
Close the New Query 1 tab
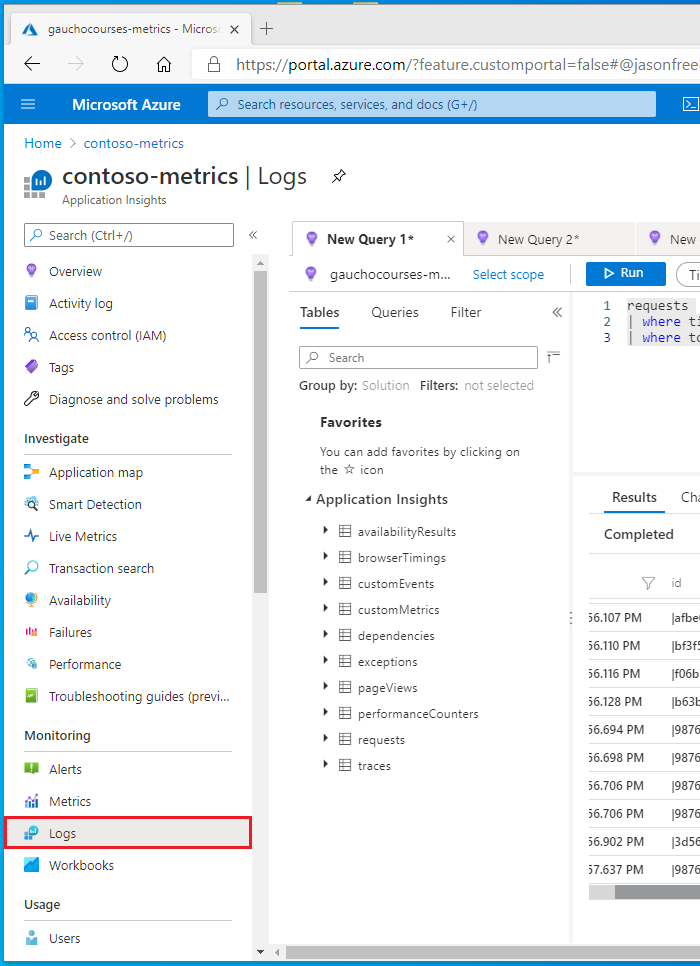(x=451, y=240)
